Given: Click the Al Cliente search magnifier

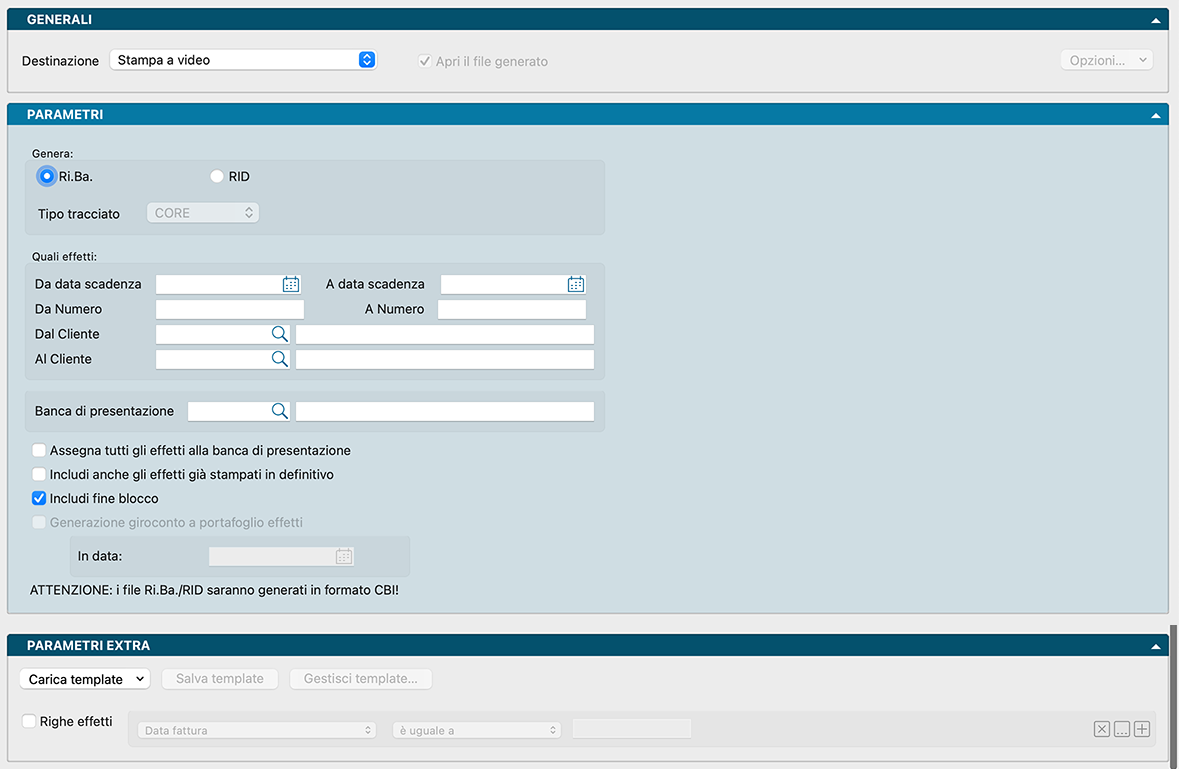Looking at the screenshot, I should point(280,359).
